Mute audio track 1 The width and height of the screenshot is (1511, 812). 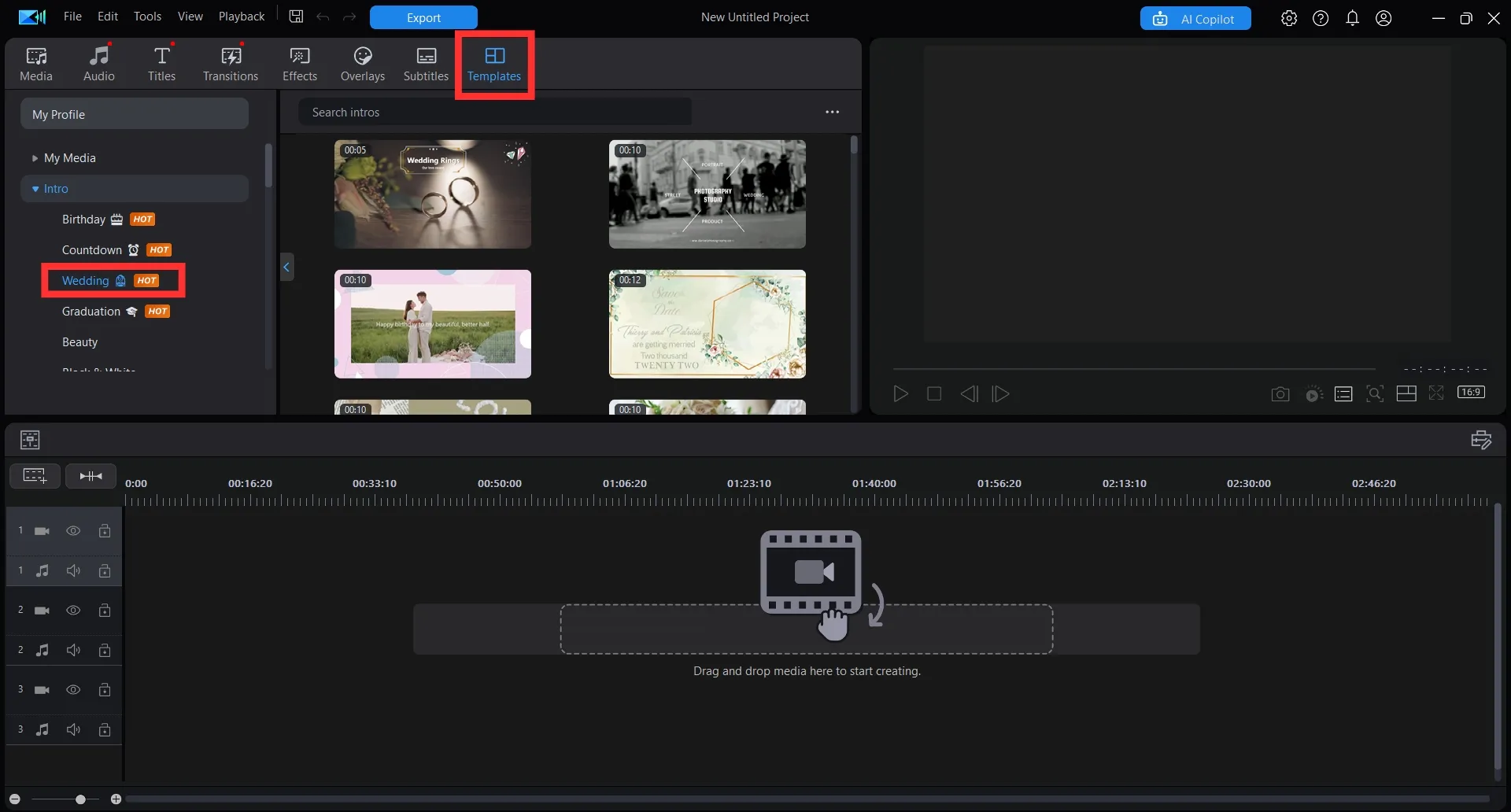point(73,570)
